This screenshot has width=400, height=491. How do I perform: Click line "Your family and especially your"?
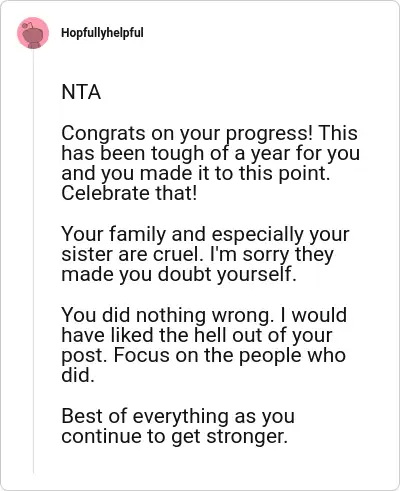[205, 234]
